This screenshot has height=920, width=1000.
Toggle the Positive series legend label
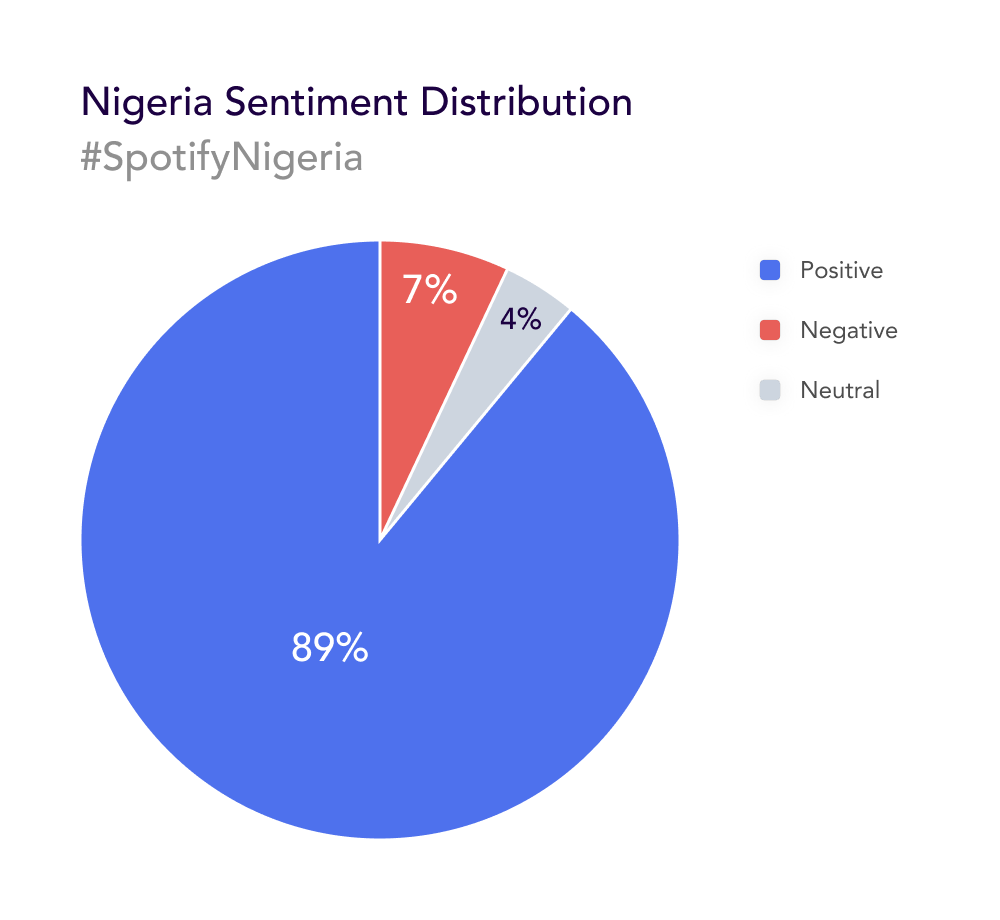pos(841,270)
